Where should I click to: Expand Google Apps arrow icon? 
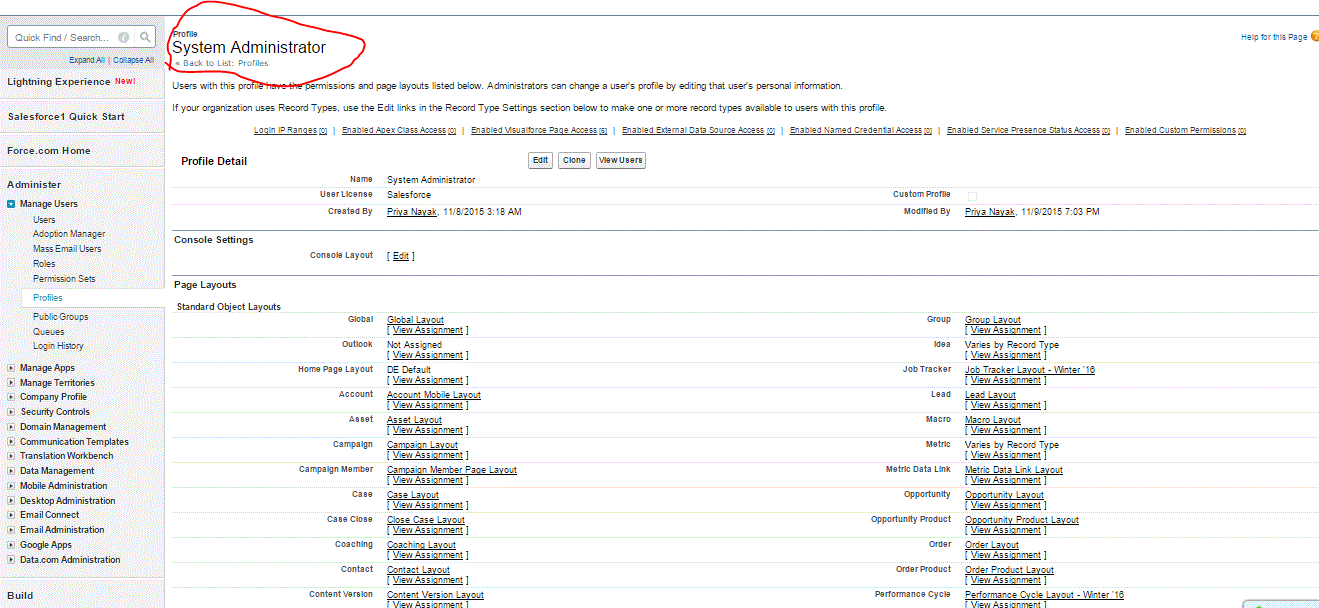point(11,545)
